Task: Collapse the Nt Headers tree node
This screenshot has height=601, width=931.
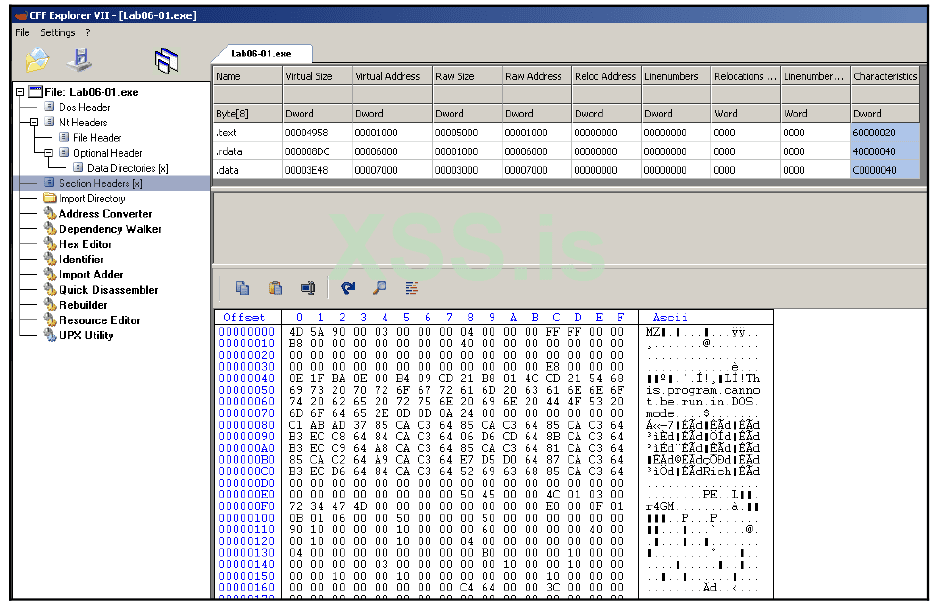Action: 35,122
